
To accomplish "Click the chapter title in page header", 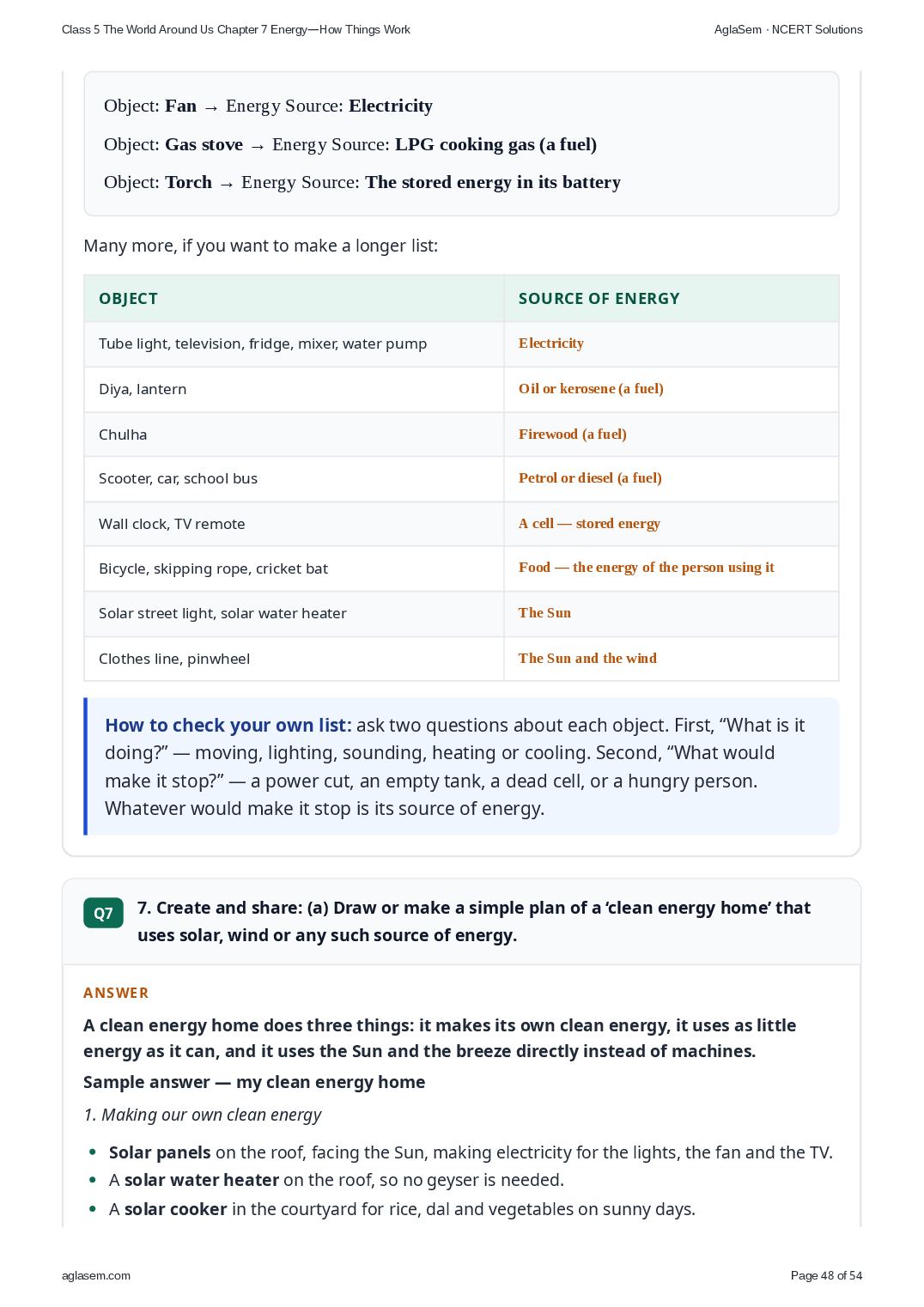I will (x=236, y=29).
